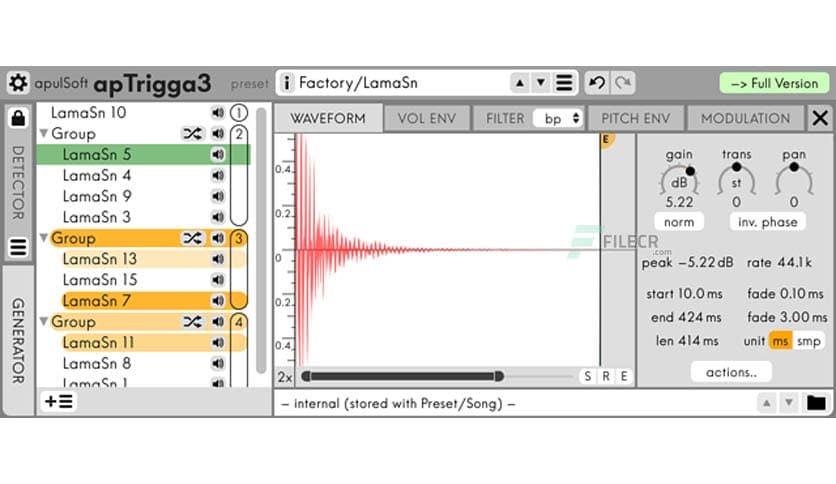Toggle shuffle on Group 3
This screenshot has width=836, height=484.
[x=192, y=238]
